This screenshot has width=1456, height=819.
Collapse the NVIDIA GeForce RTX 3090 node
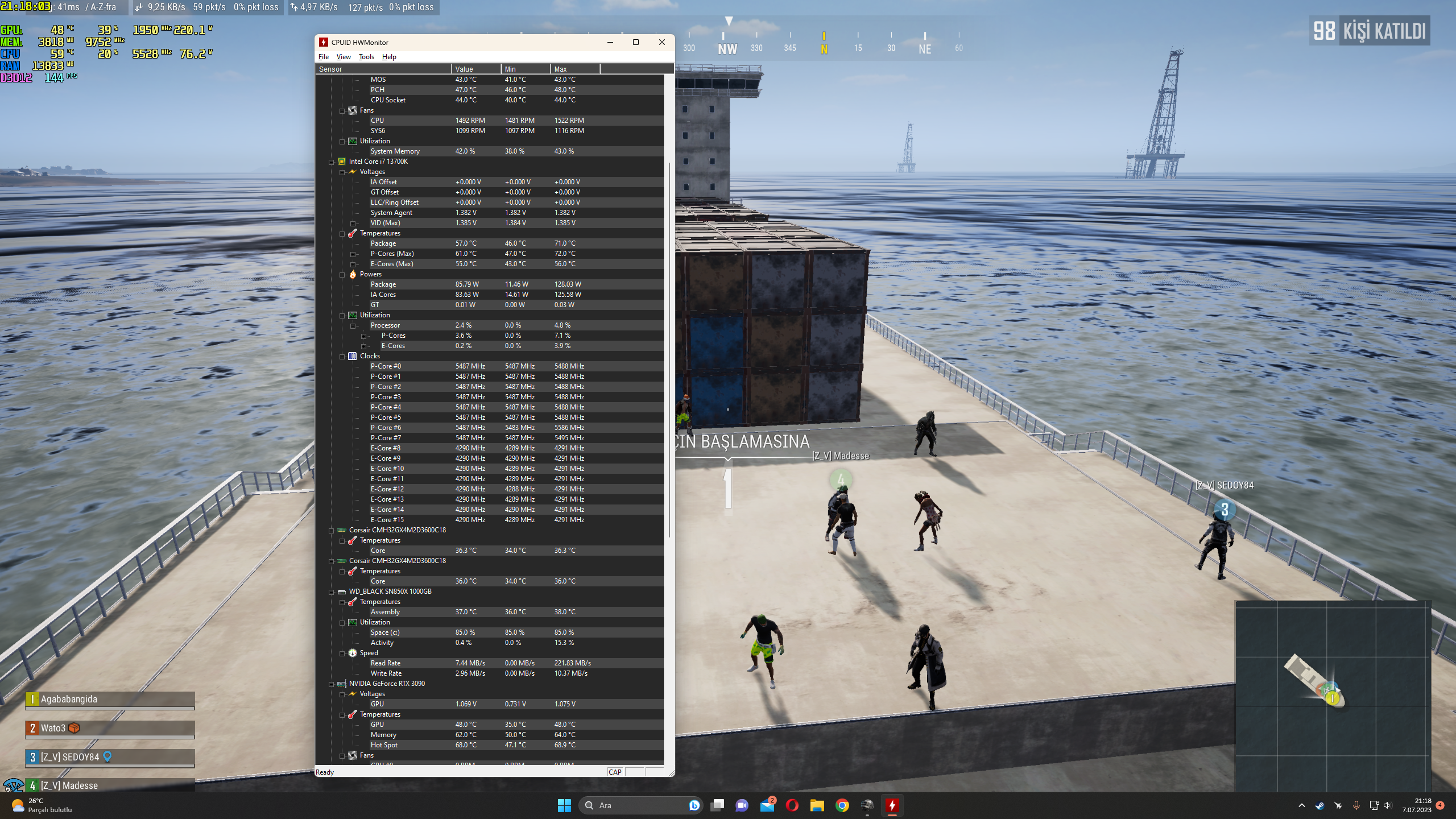coord(331,684)
